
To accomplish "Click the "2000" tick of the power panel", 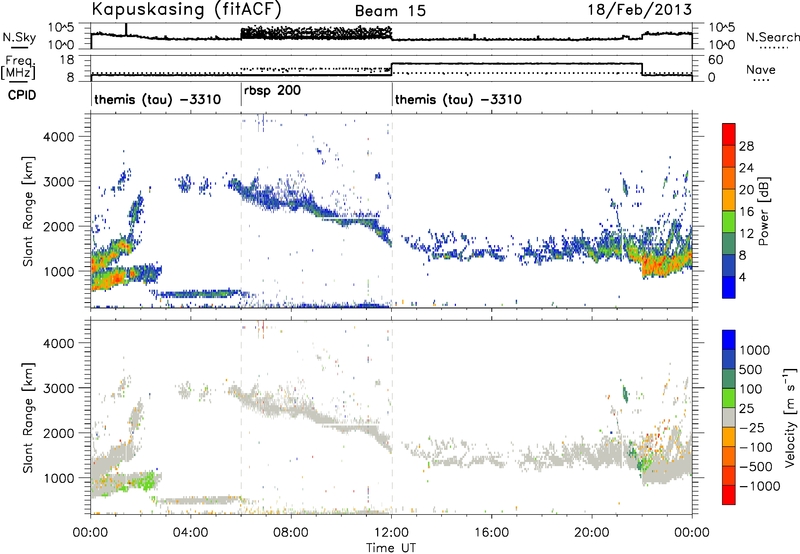I will click(58, 226).
